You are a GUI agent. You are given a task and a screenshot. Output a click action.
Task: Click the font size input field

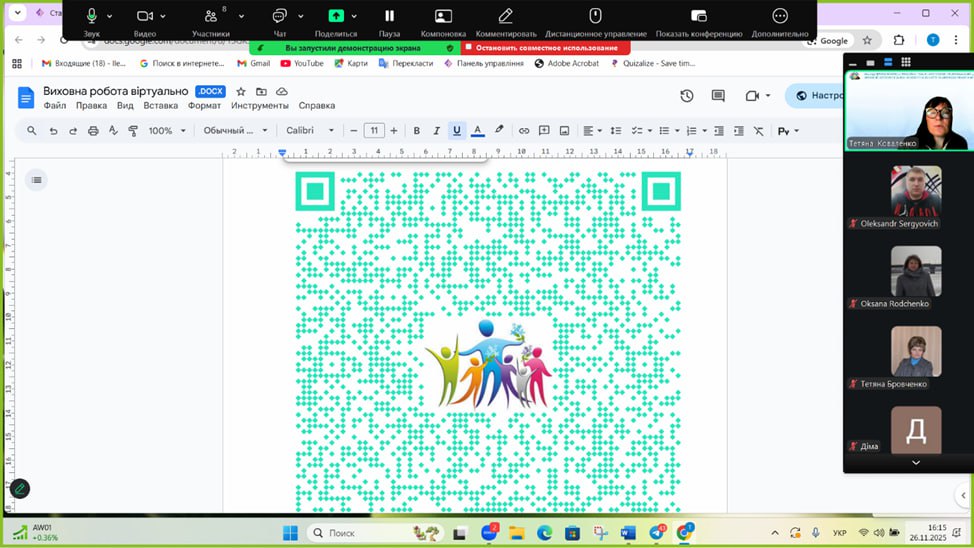click(x=373, y=131)
